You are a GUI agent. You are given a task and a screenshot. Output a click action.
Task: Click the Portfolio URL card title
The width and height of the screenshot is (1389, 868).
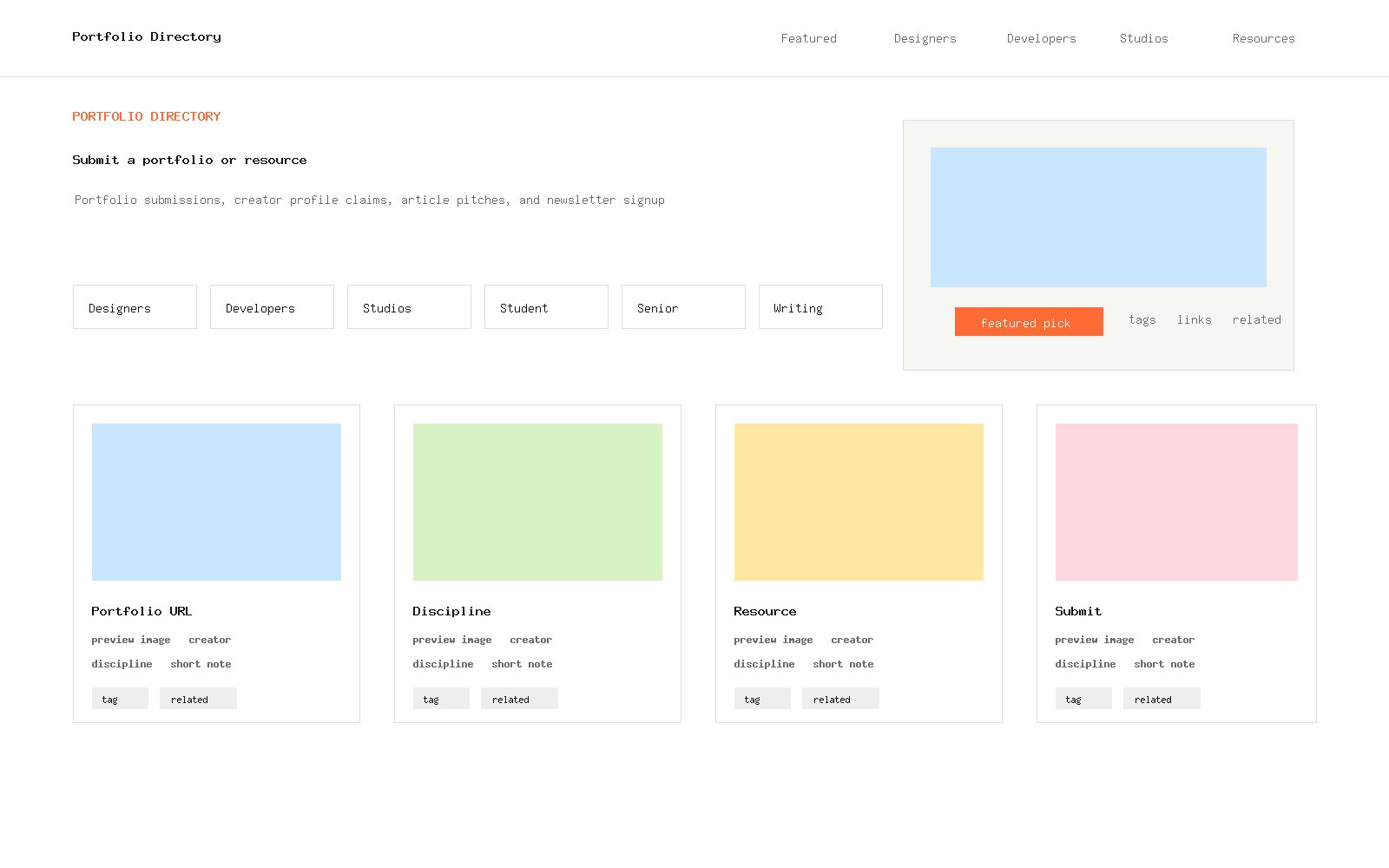coord(142,611)
